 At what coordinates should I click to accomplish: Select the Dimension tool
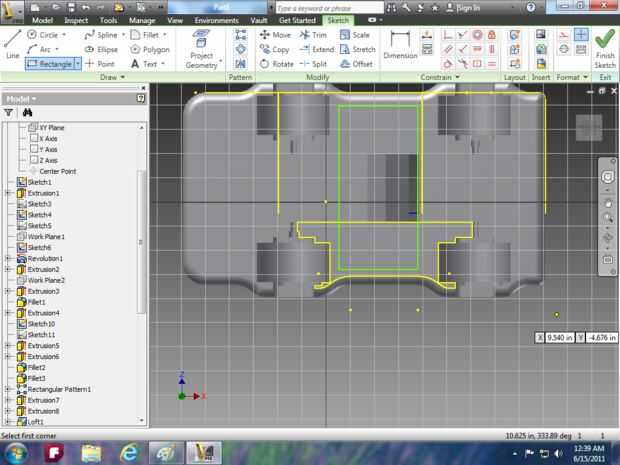[x=400, y=45]
